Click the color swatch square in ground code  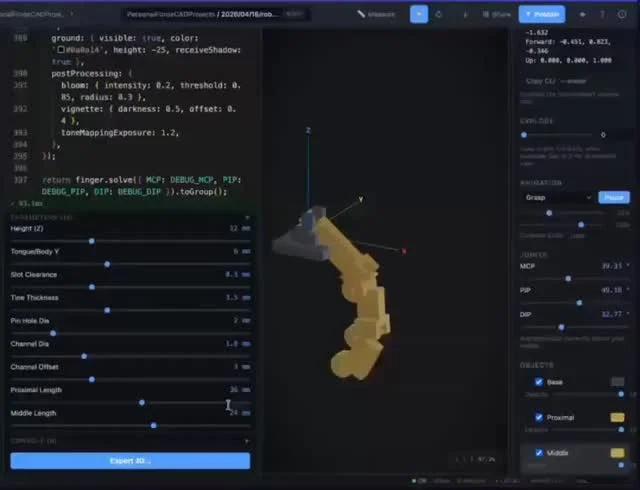(x=61, y=50)
